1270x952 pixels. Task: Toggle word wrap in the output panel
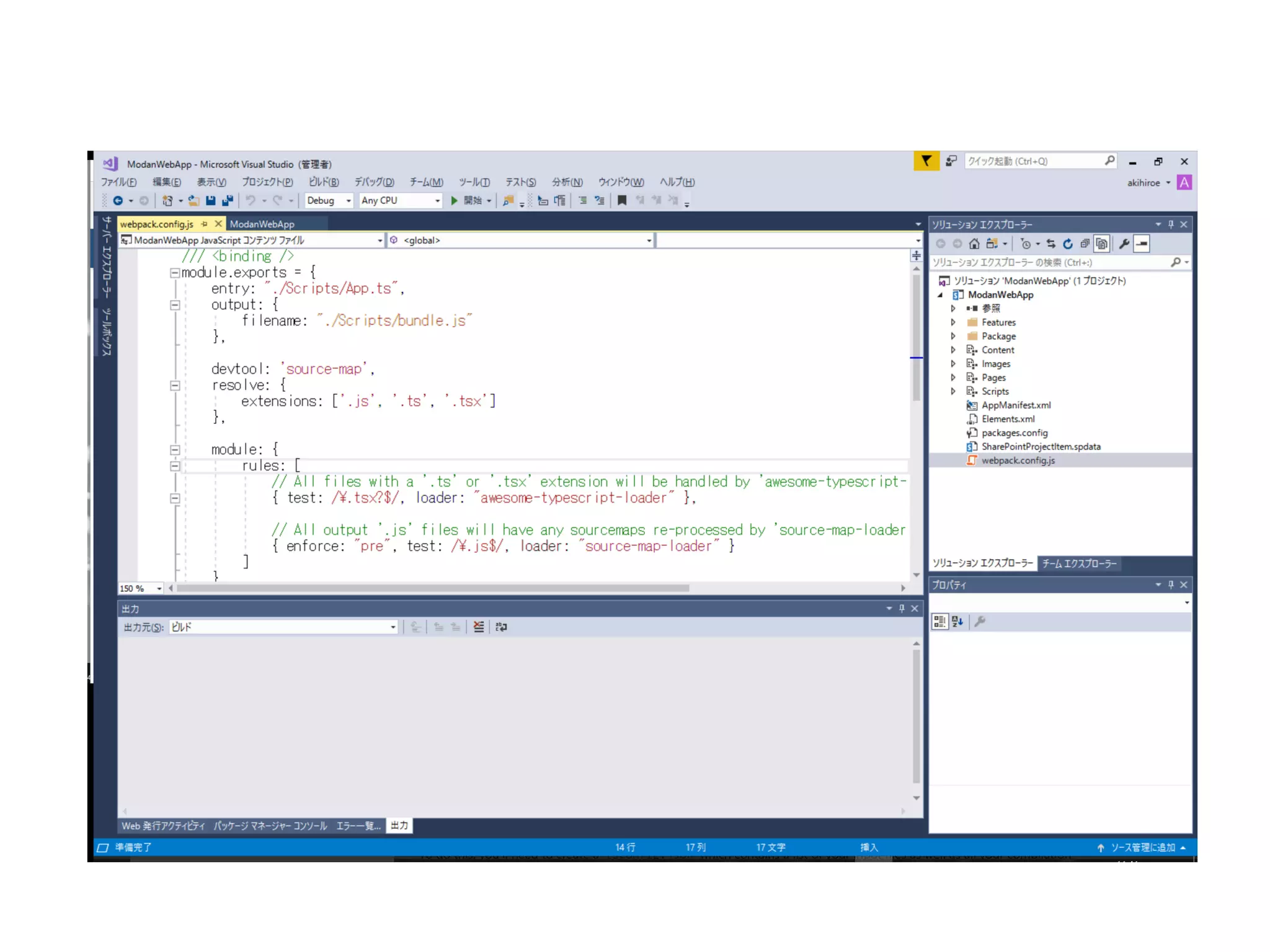[501, 627]
